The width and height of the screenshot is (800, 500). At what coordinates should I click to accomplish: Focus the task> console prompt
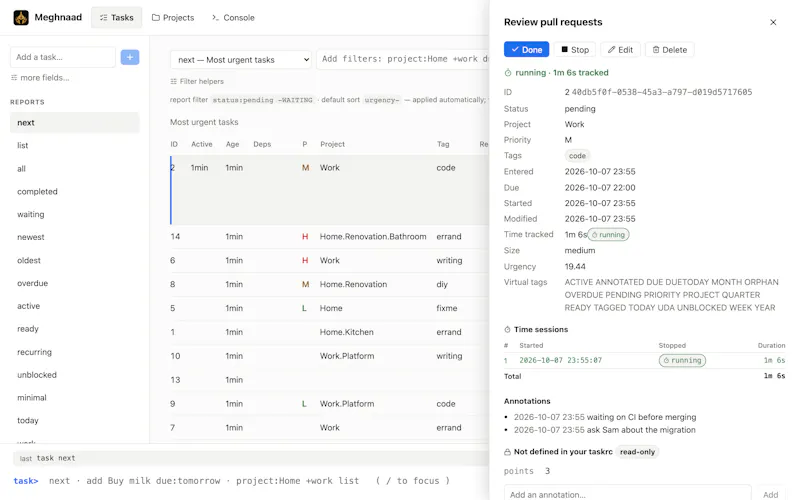pyautogui.click(x=250, y=481)
